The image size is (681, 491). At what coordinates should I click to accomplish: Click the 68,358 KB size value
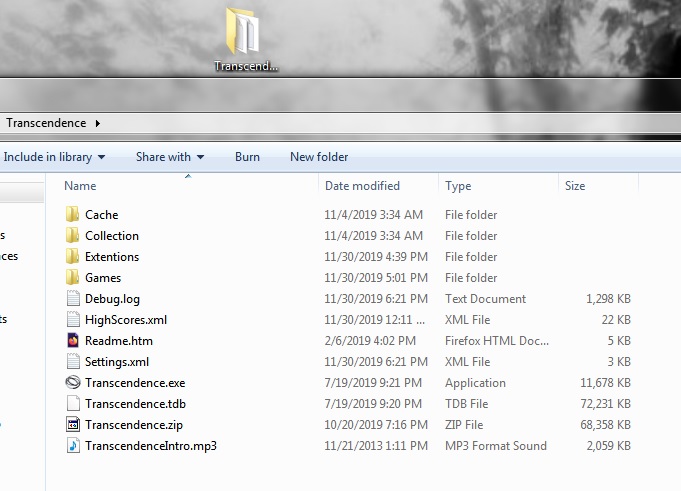[x=605, y=425]
